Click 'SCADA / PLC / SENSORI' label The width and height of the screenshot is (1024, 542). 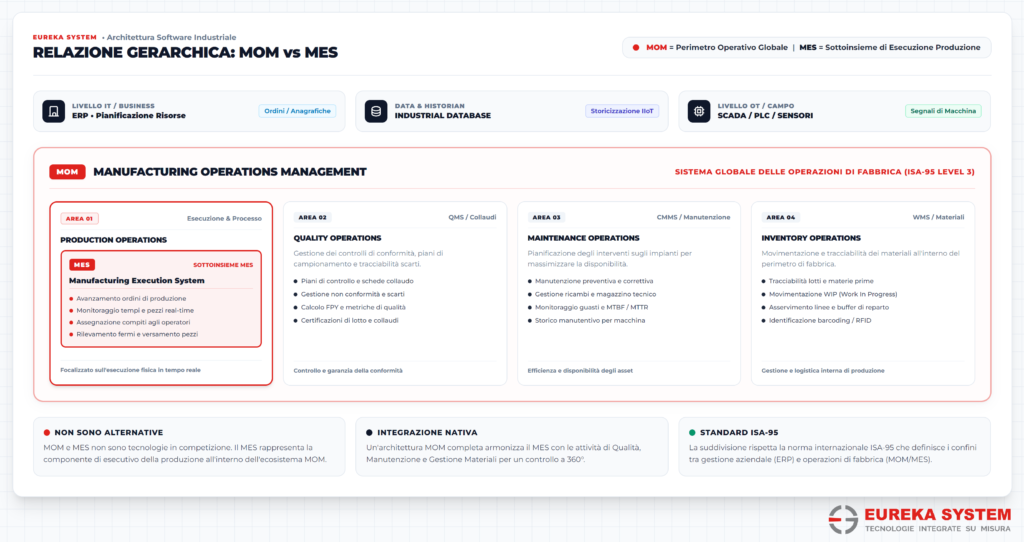point(765,116)
